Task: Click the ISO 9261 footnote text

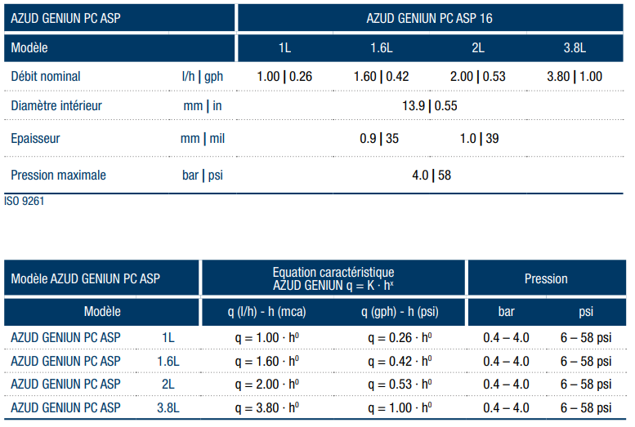Action: pos(24,201)
